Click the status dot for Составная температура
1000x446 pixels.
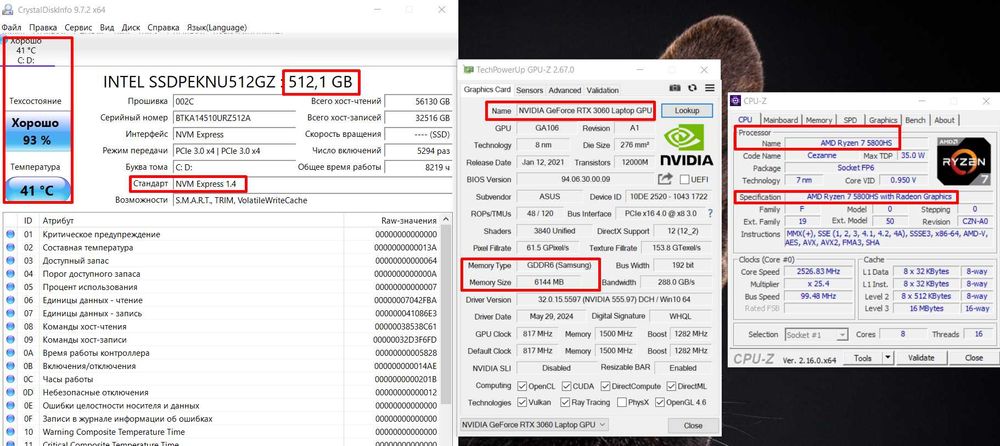click(10, 248)
